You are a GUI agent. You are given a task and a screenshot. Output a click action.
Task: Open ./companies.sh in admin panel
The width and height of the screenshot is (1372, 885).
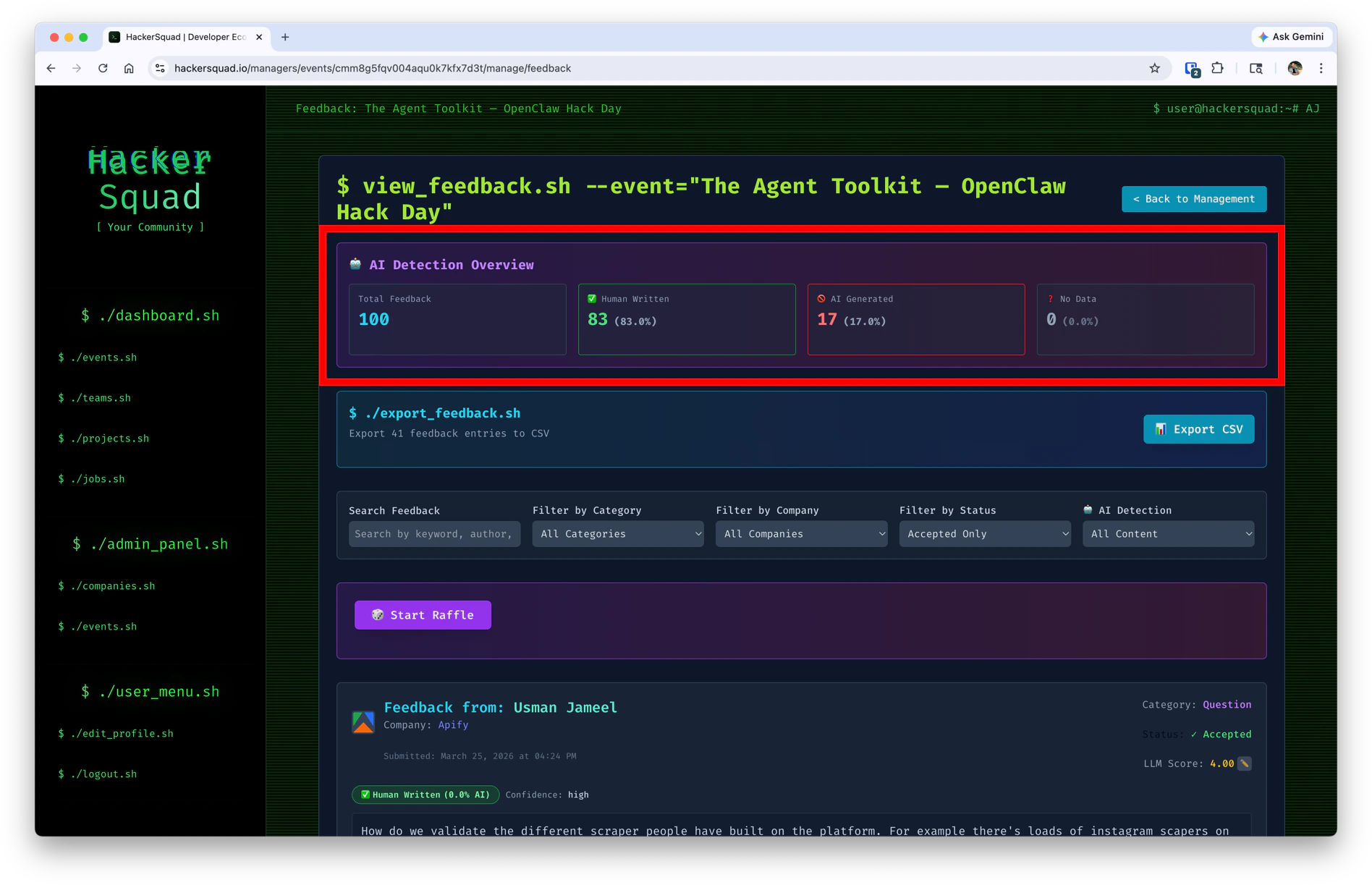[x=106, y=586]
